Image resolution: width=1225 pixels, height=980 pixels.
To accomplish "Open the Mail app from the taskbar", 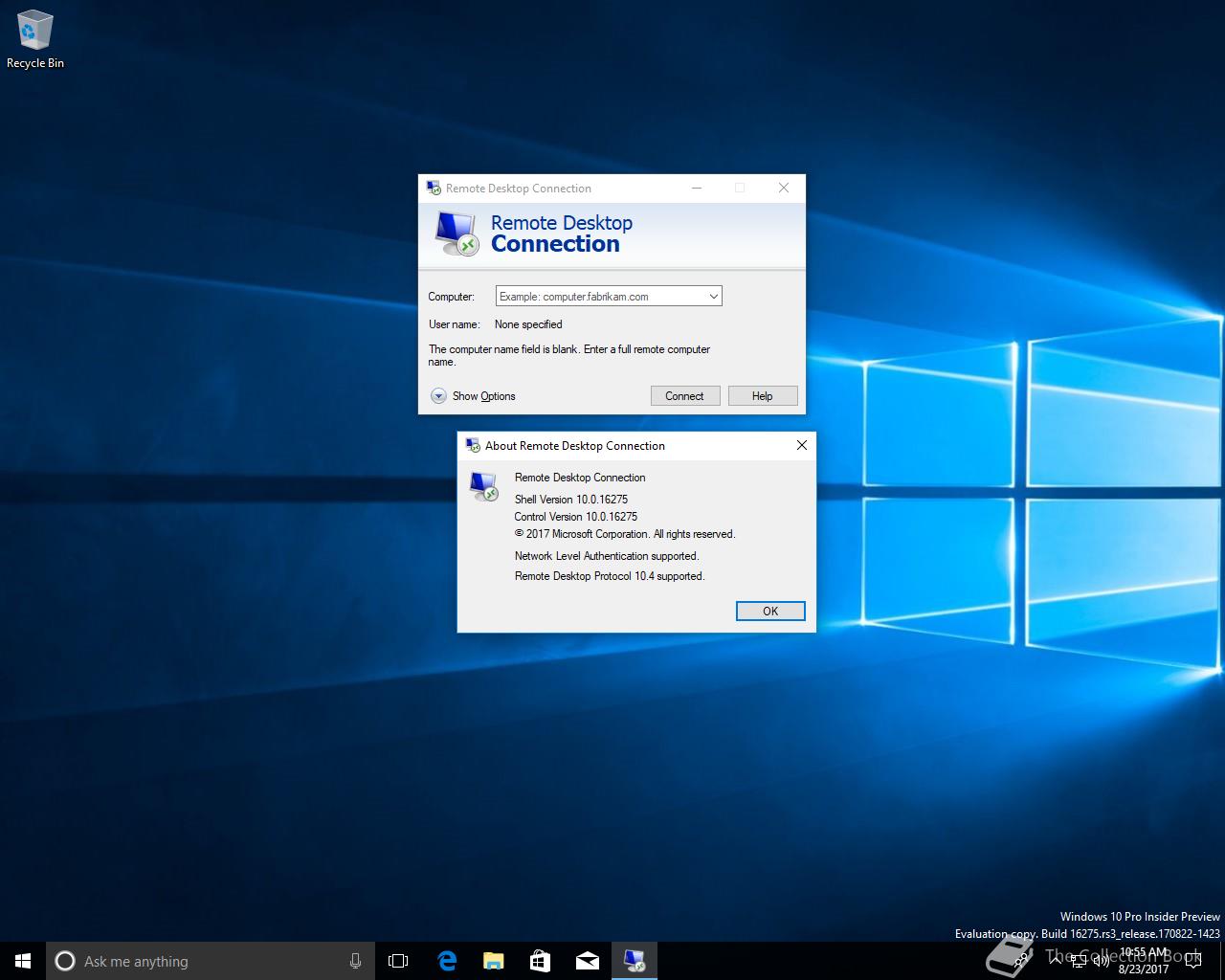I will coord(587,961).
